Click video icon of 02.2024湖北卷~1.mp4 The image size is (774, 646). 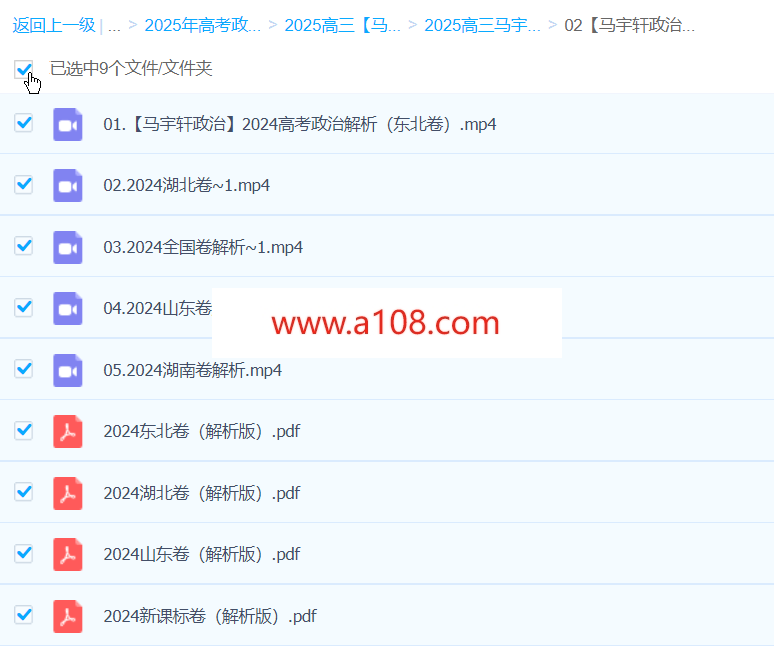[68, 186]
